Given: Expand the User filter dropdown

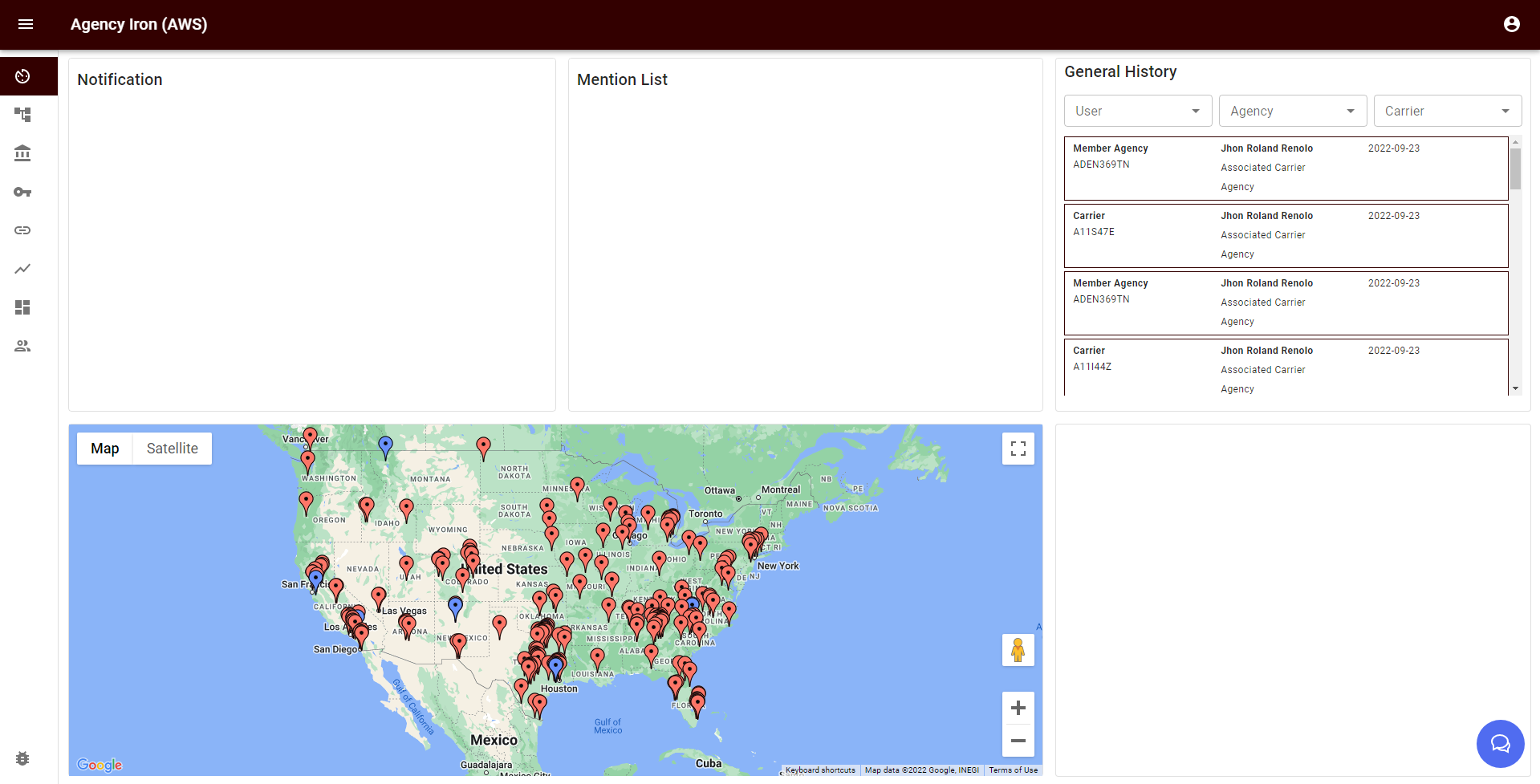Looking at the screenshot, I should point(1137,111).
